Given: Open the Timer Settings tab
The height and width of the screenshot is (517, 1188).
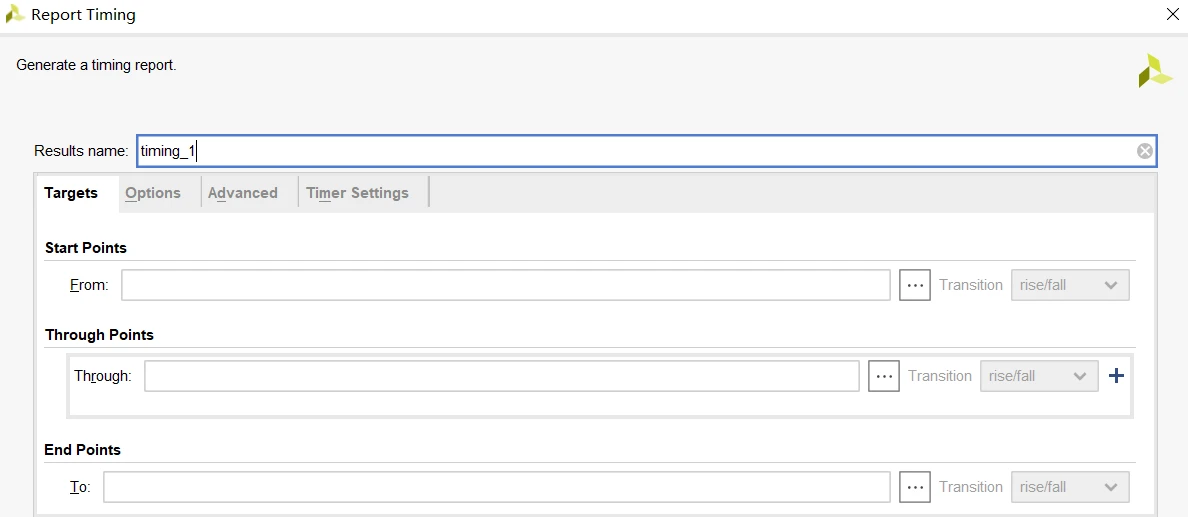Looking at the screenshot, I should pos(357,193).
